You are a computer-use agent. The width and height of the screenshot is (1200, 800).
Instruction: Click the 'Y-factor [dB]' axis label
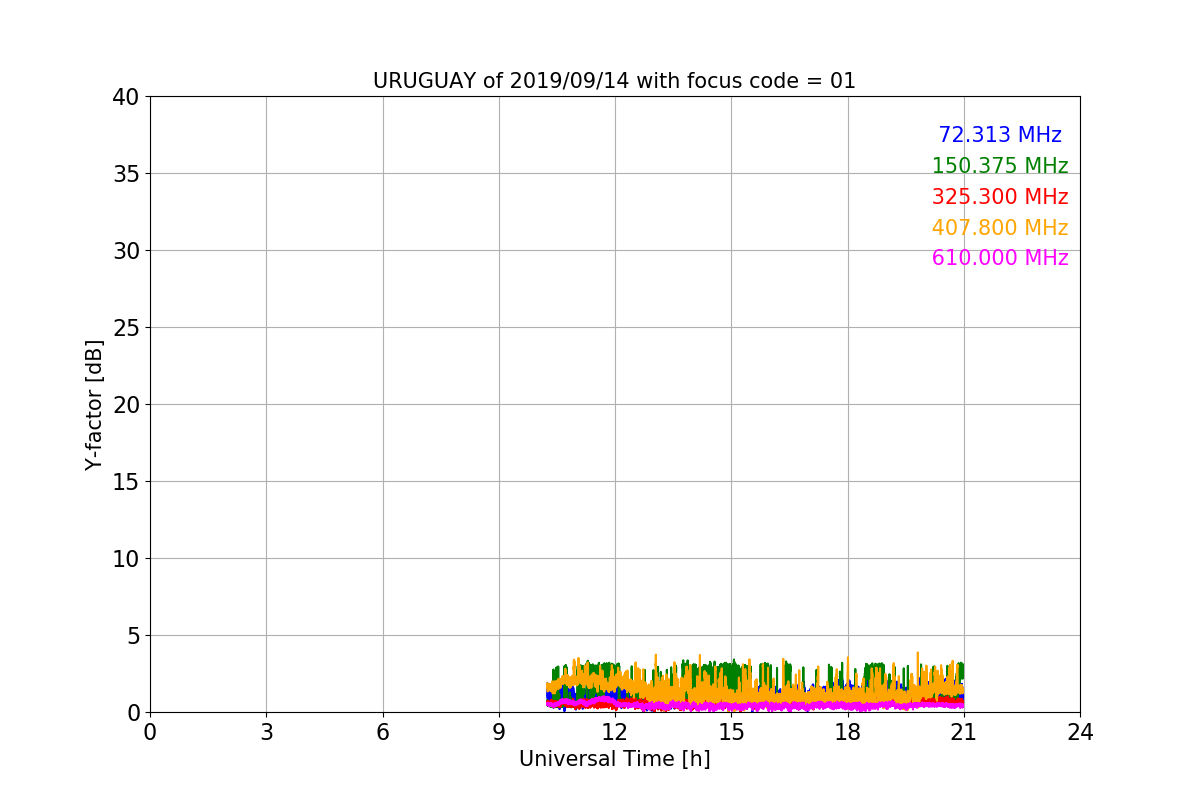[x=94, y=404]
